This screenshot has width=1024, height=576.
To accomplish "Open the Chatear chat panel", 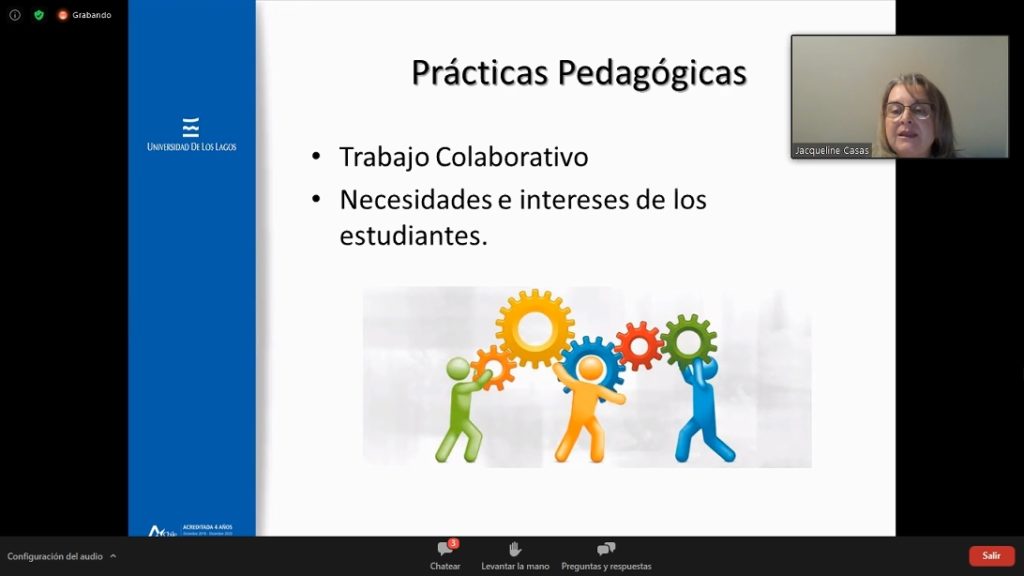I will 445,555.
